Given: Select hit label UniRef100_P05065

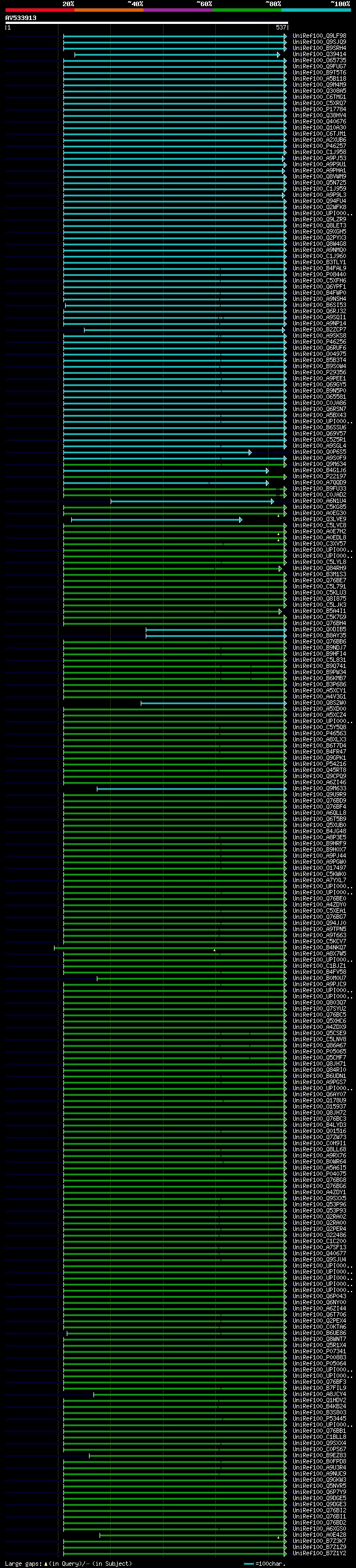Looking at the screenshot, I should pyautogui.click(x=319, y=1052).
